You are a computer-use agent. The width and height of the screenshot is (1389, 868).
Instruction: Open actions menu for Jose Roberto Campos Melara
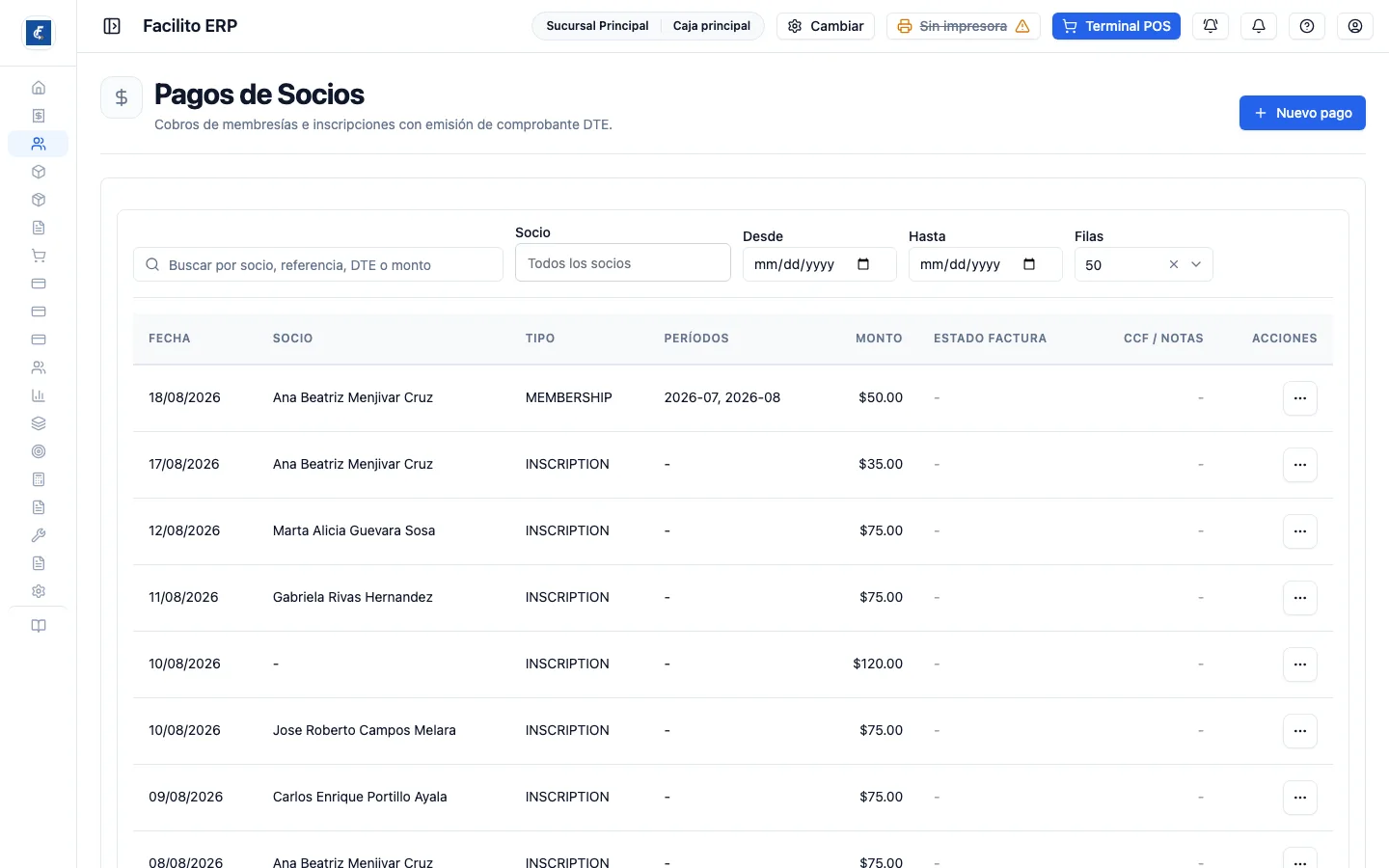[1300, 731]
